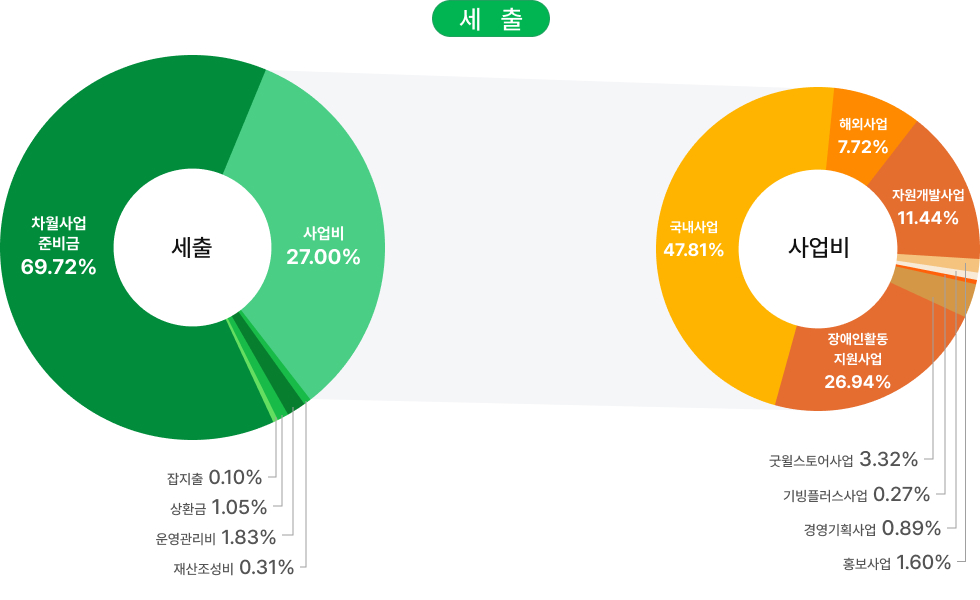Click the 세출 center of left donut
The image size is (980, 600).
pyautogui.click(x=192, y=247)
